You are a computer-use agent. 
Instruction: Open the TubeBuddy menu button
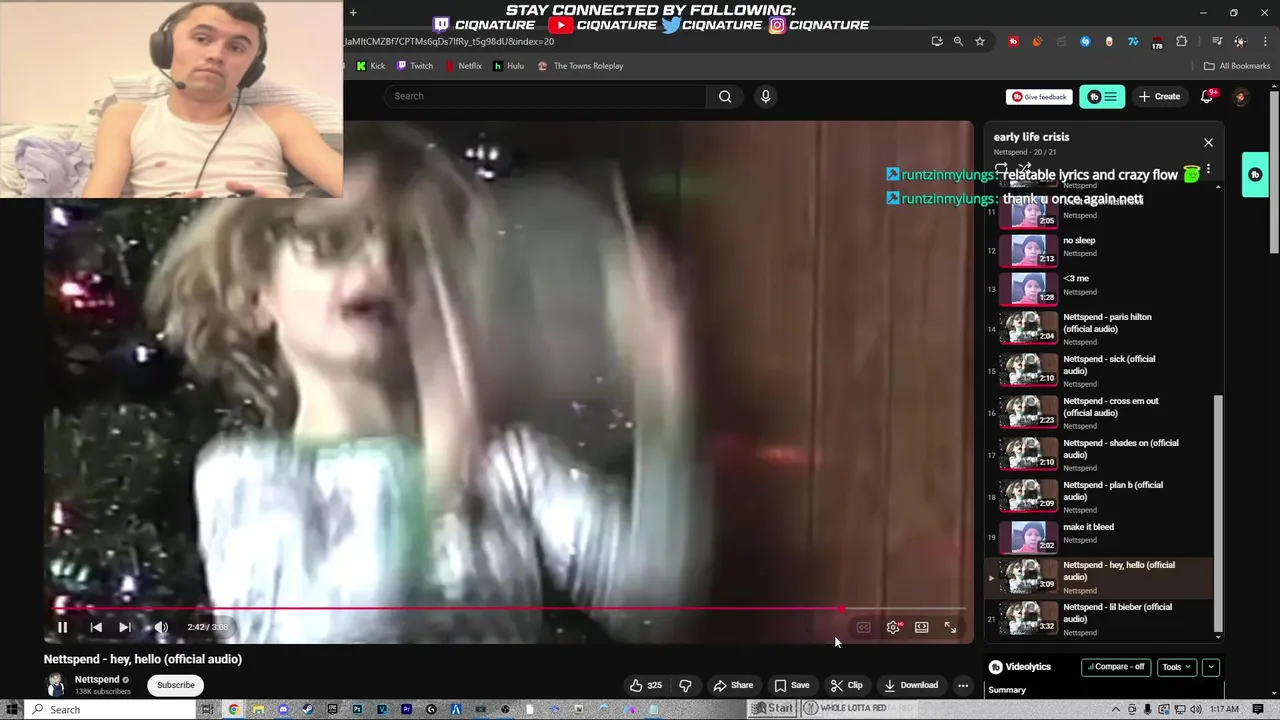point(1102,97)
